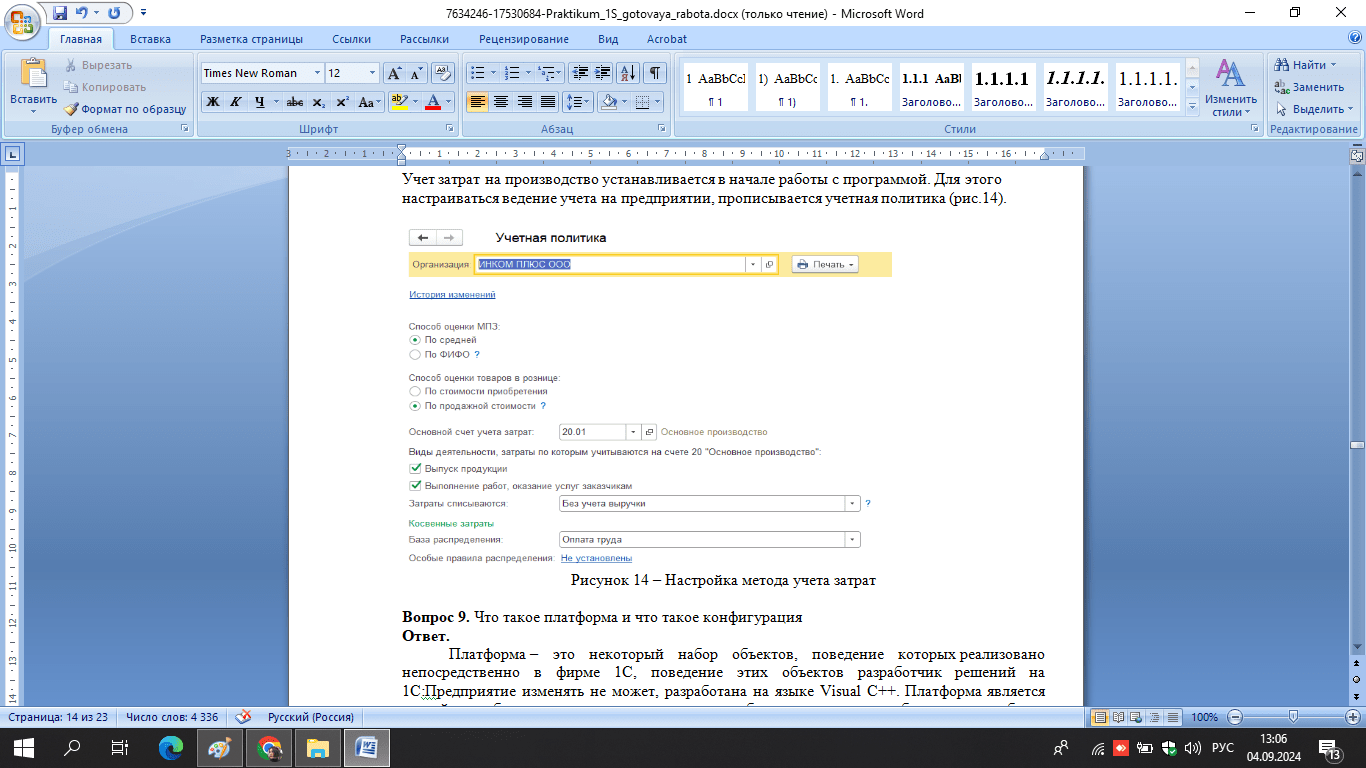Screen dimensions: 1366x768
Task: Toggle show paragraph marks (¶)
Action: [x=655, y=73]
